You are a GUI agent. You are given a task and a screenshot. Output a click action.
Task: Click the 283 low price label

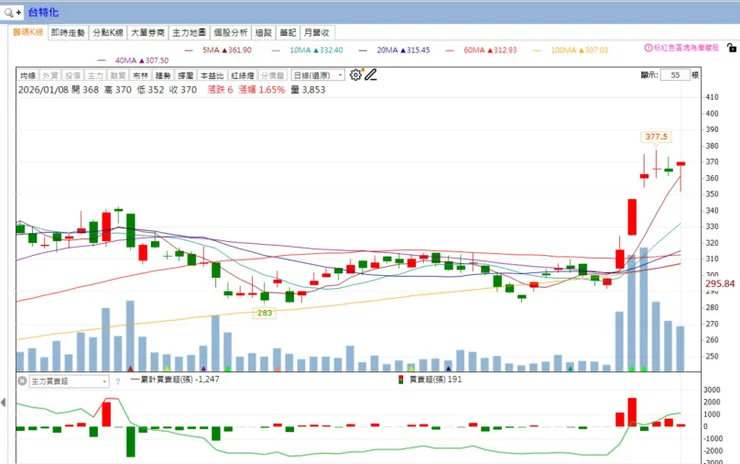click(x=264, y=313)
